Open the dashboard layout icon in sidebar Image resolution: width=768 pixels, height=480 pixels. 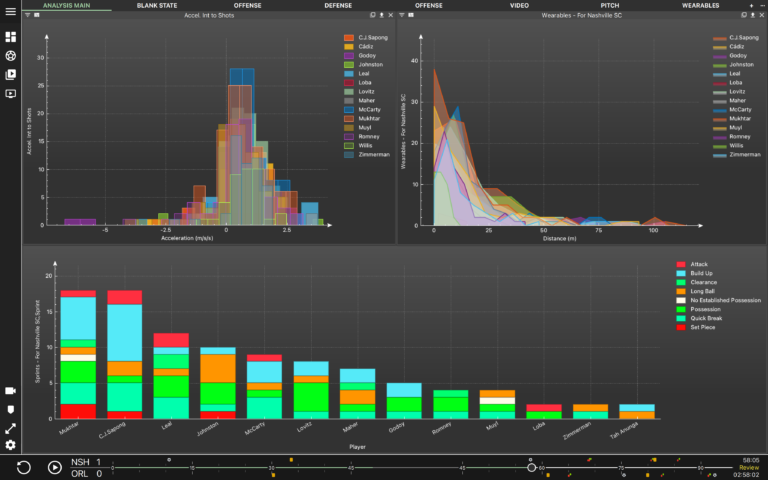[x=10, y=37]
